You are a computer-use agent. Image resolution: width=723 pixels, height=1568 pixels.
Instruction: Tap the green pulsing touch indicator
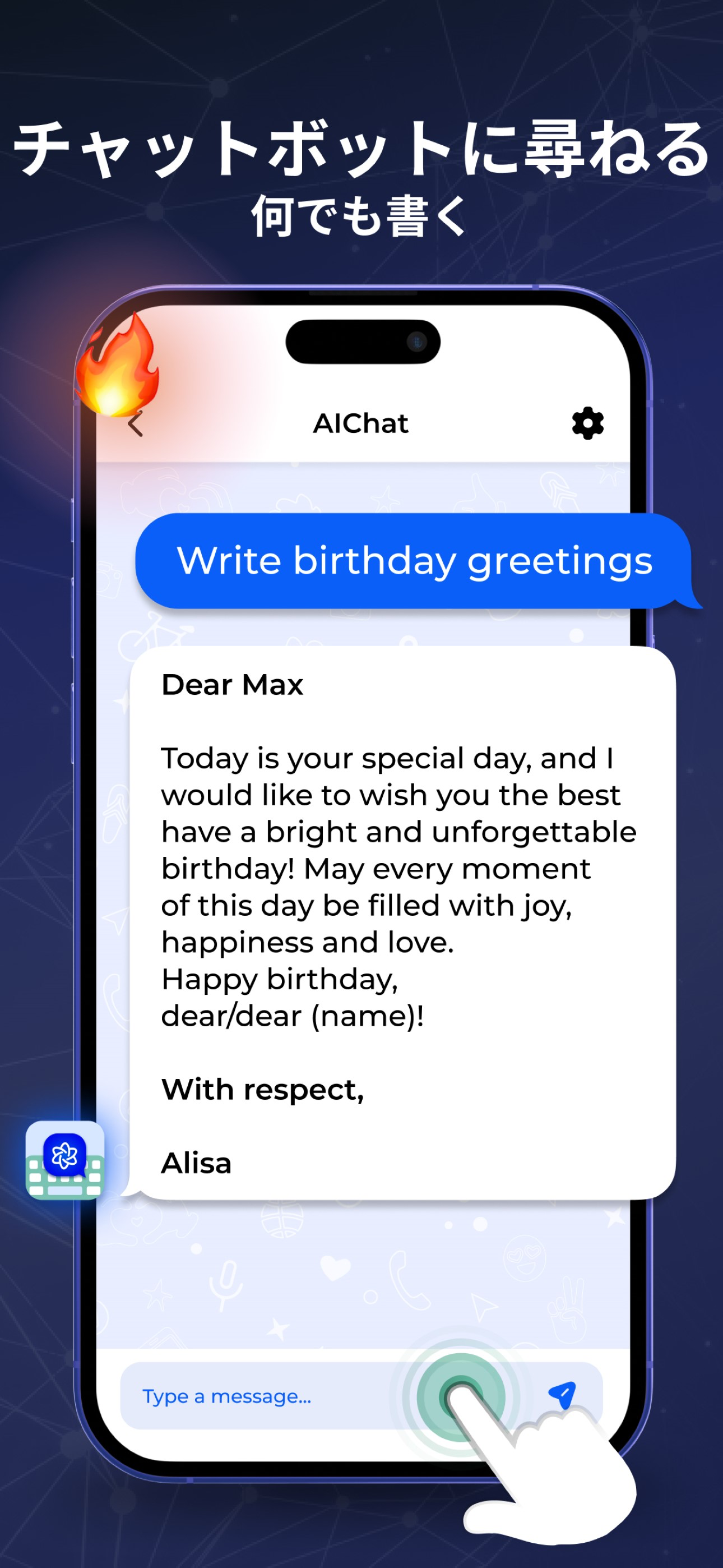461,1396
